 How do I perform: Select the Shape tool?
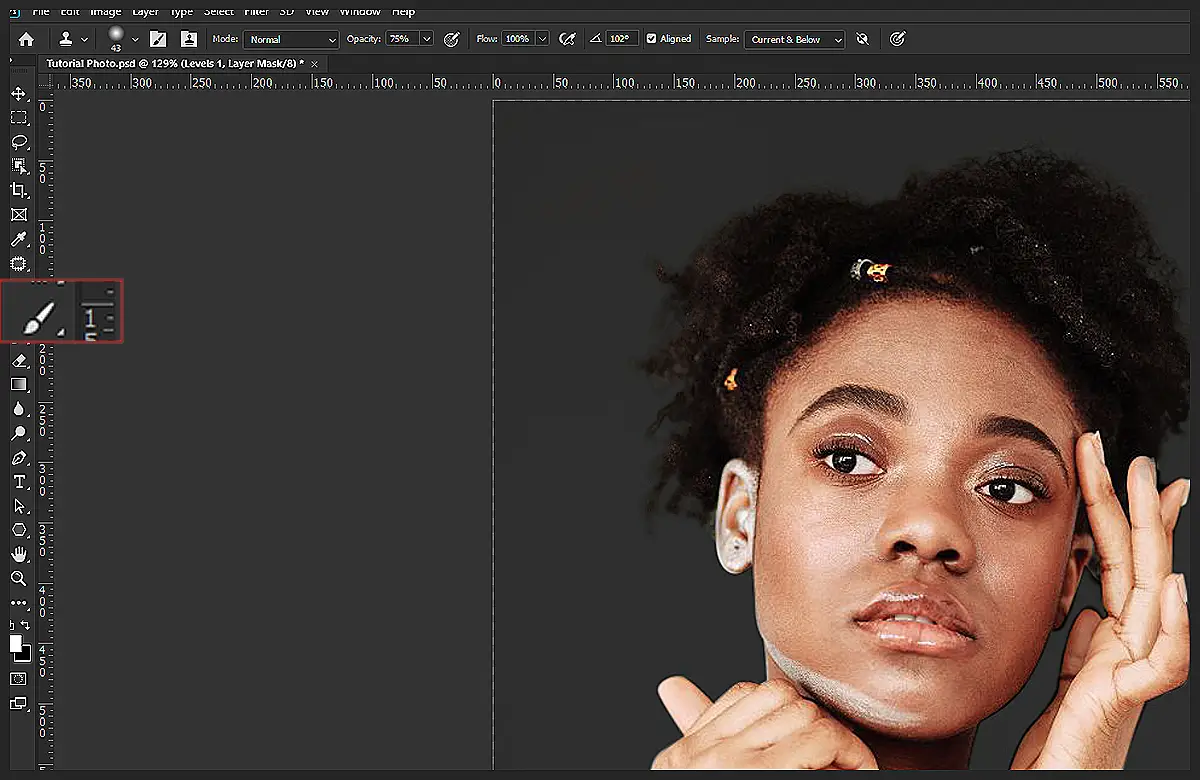point(18,530)
